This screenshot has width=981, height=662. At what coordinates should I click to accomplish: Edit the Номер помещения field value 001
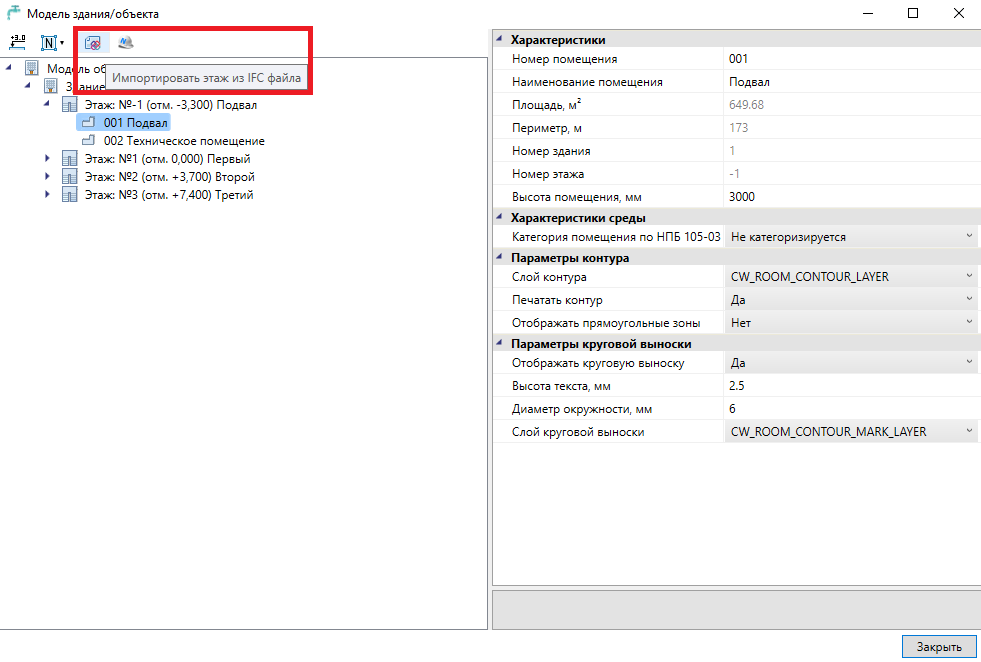point(851,59)
